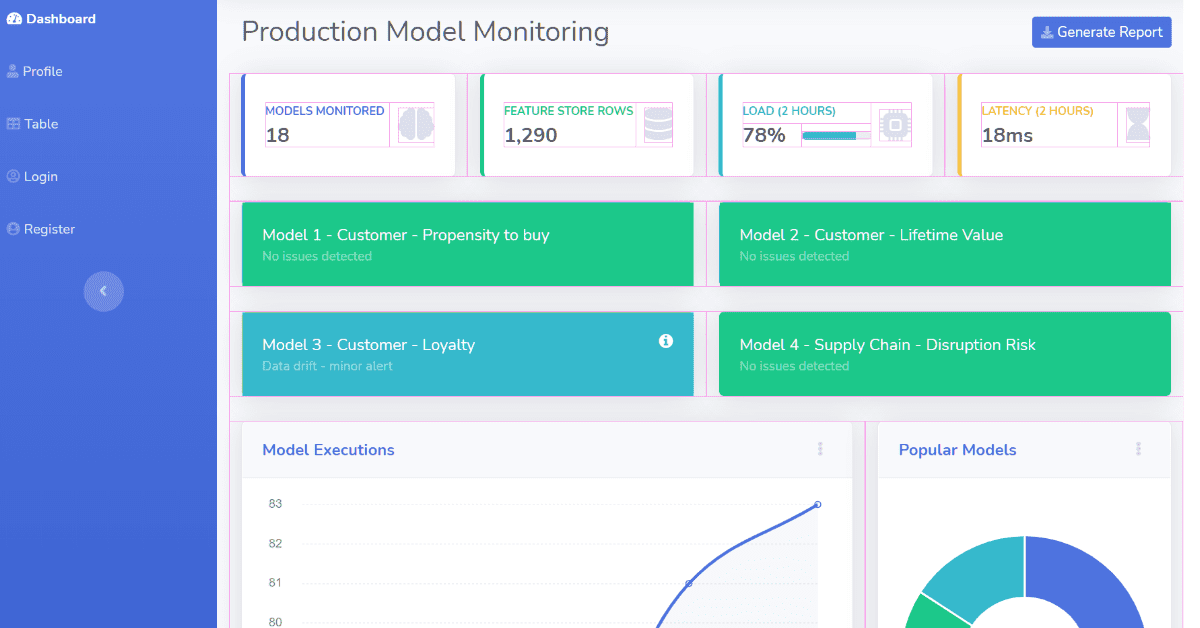This screenshot has width=1200, height=628.
Task: Click the info icon on Model 3 card
Action: [x=666, y=341]
